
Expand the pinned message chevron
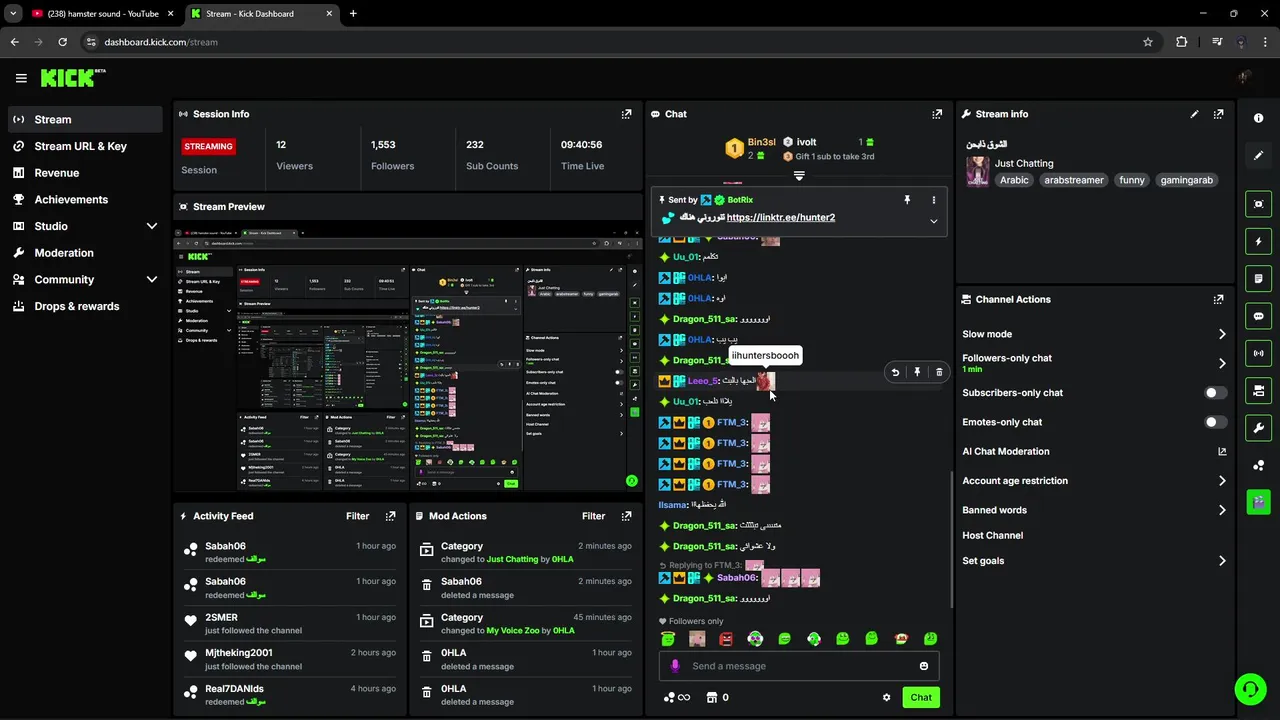(933, 221)
